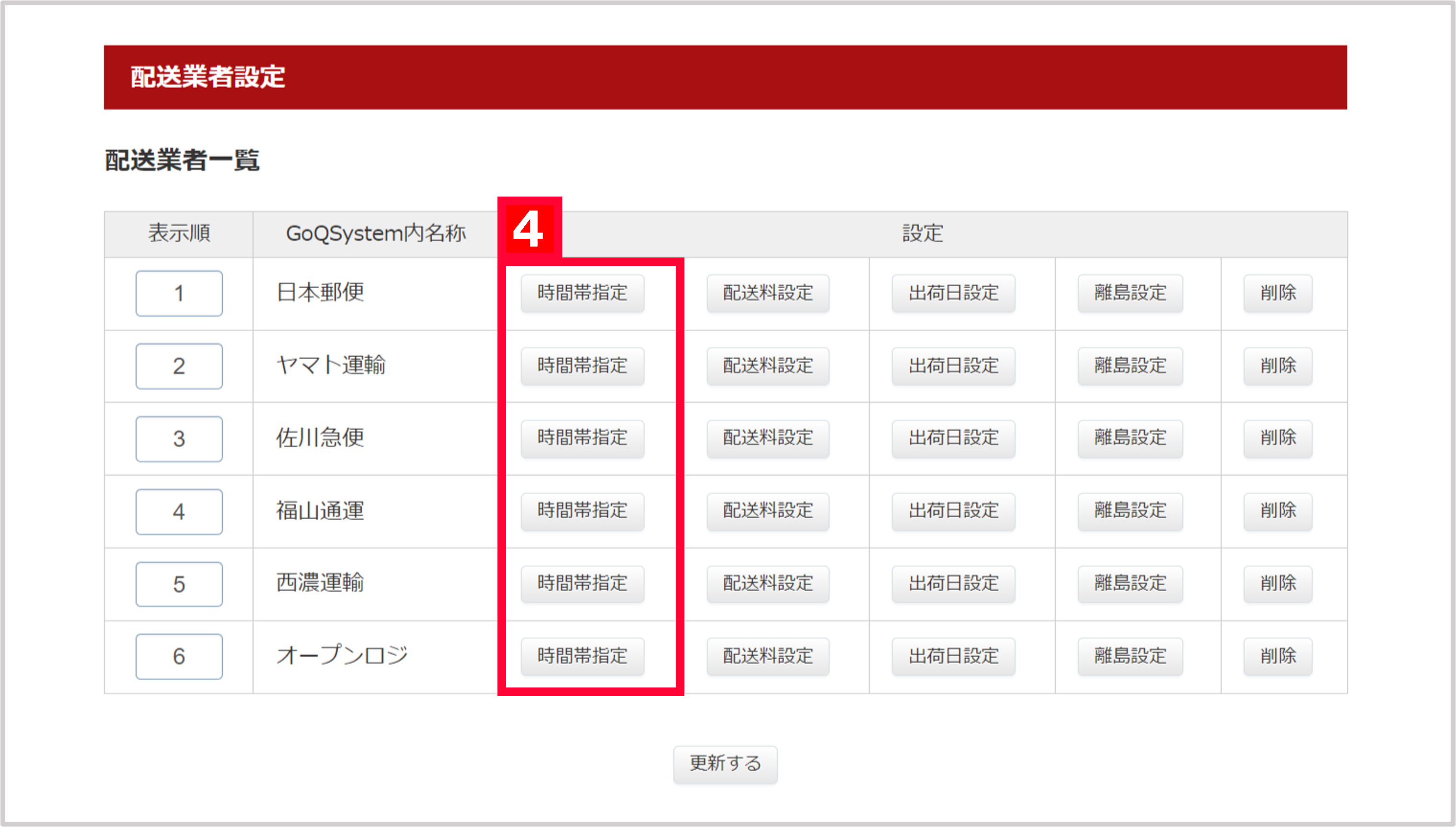The height and width of the screenshot is (827, 1456).
Task: Delete the 福山通運 carrier with 削除
Action: tap(1278, 511)
